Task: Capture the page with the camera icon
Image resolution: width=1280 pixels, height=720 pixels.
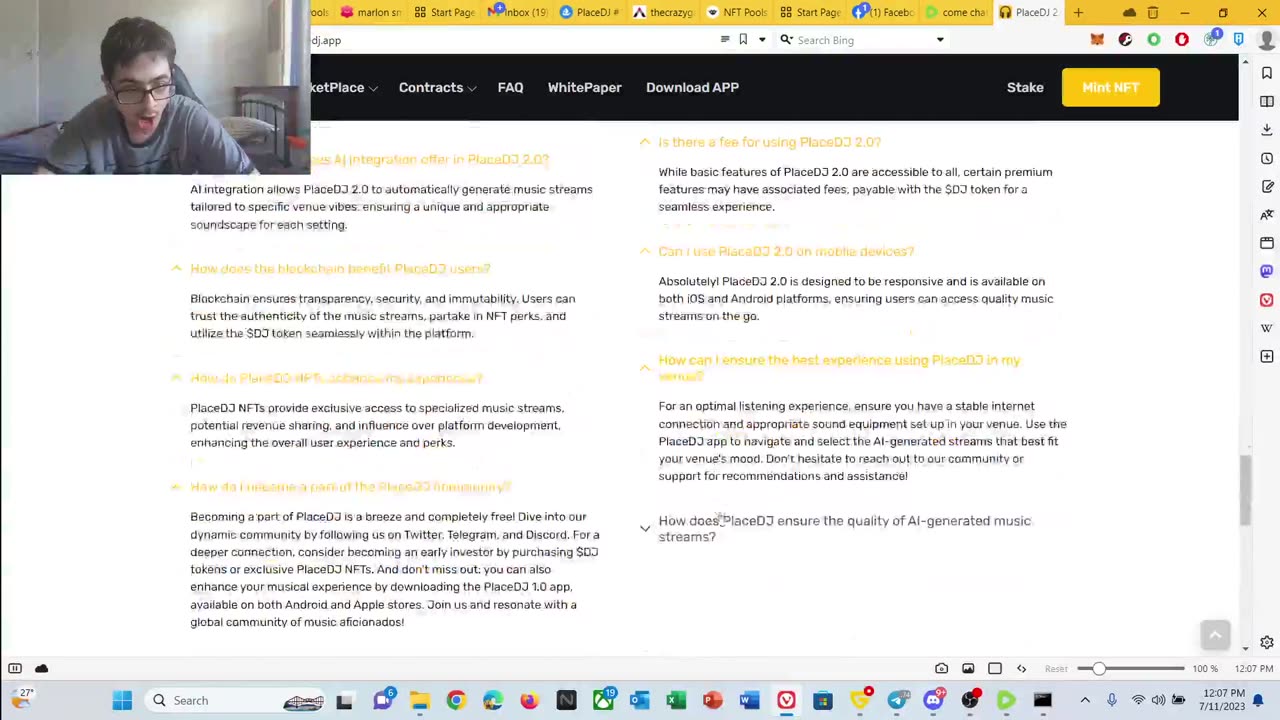Action: pyautogui.click(x=941, y=668)
